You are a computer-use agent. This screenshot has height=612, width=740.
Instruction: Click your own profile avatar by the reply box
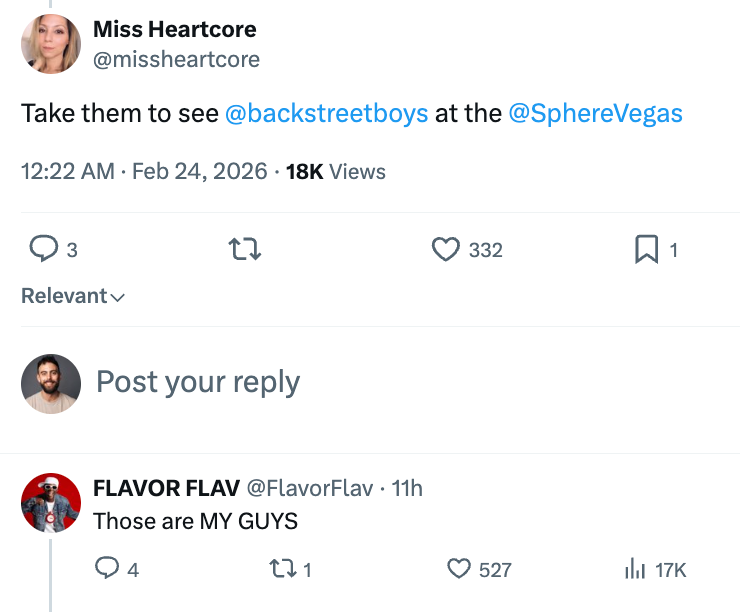click(51, 383)
